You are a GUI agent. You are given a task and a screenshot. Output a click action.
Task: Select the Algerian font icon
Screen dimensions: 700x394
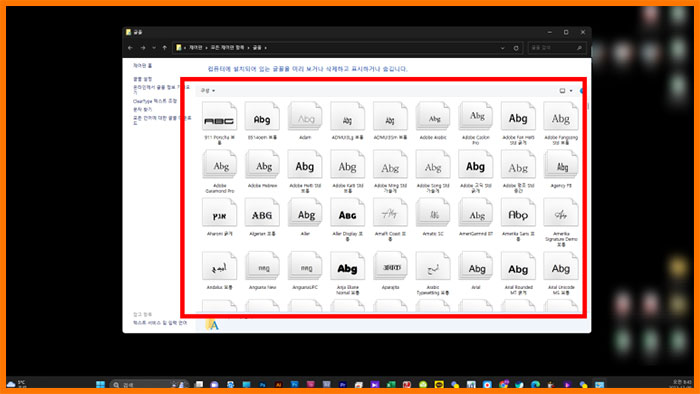coord(262,213)
